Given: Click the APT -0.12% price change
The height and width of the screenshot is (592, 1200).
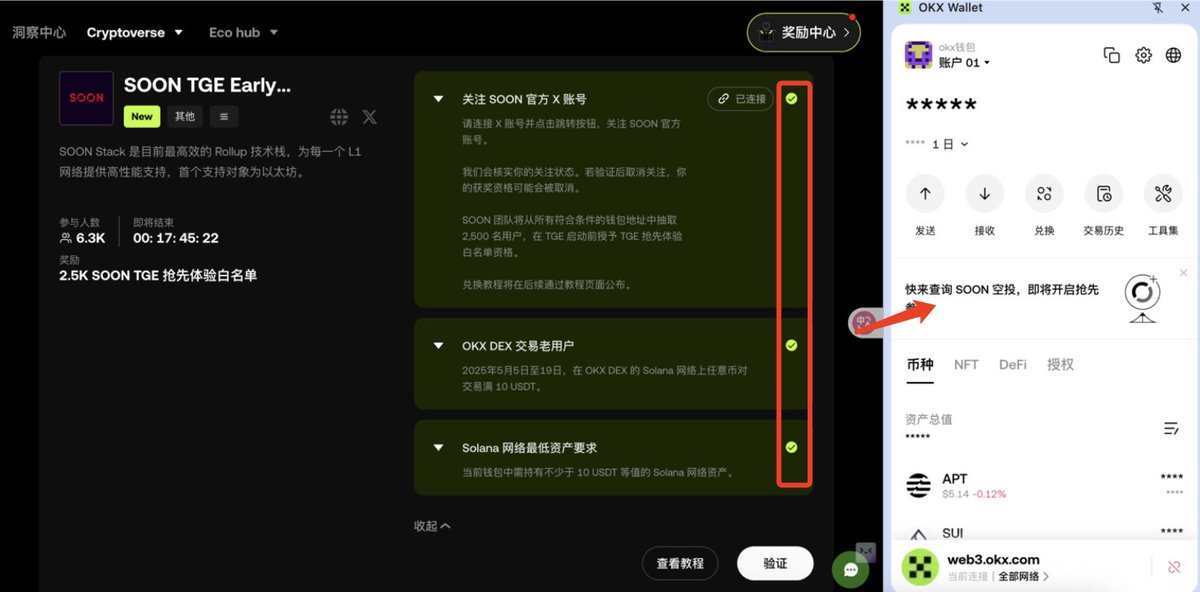Looking at the screenshot, I should pos(990,494).
